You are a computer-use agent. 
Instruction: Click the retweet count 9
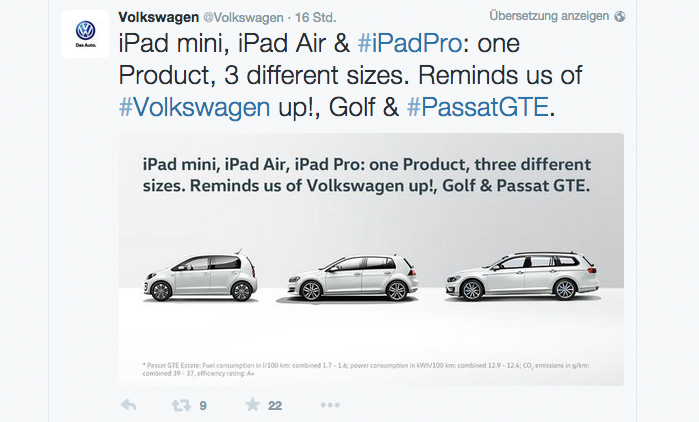(203, 406)
